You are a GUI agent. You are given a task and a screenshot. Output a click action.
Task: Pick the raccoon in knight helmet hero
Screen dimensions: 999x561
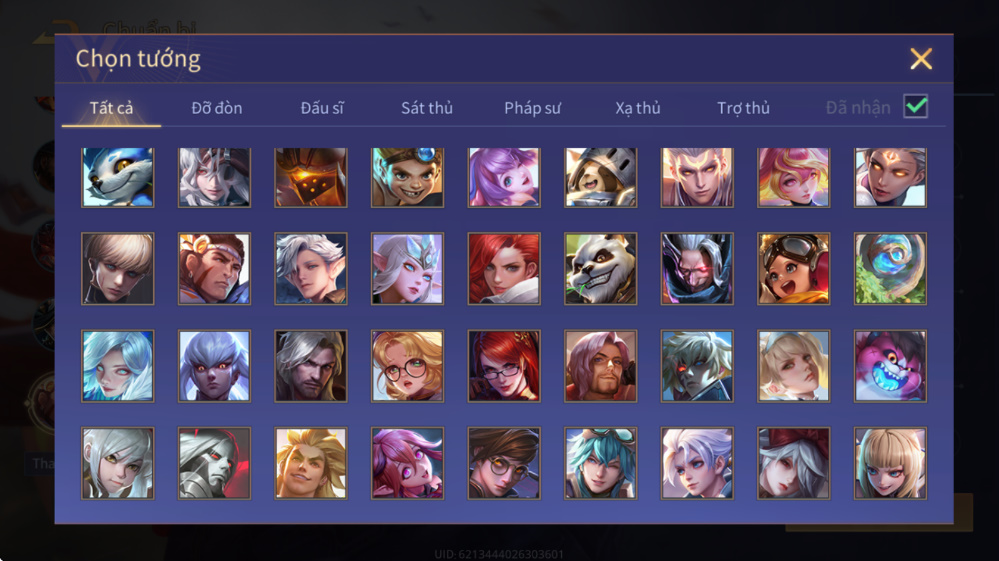coord(600,178)
